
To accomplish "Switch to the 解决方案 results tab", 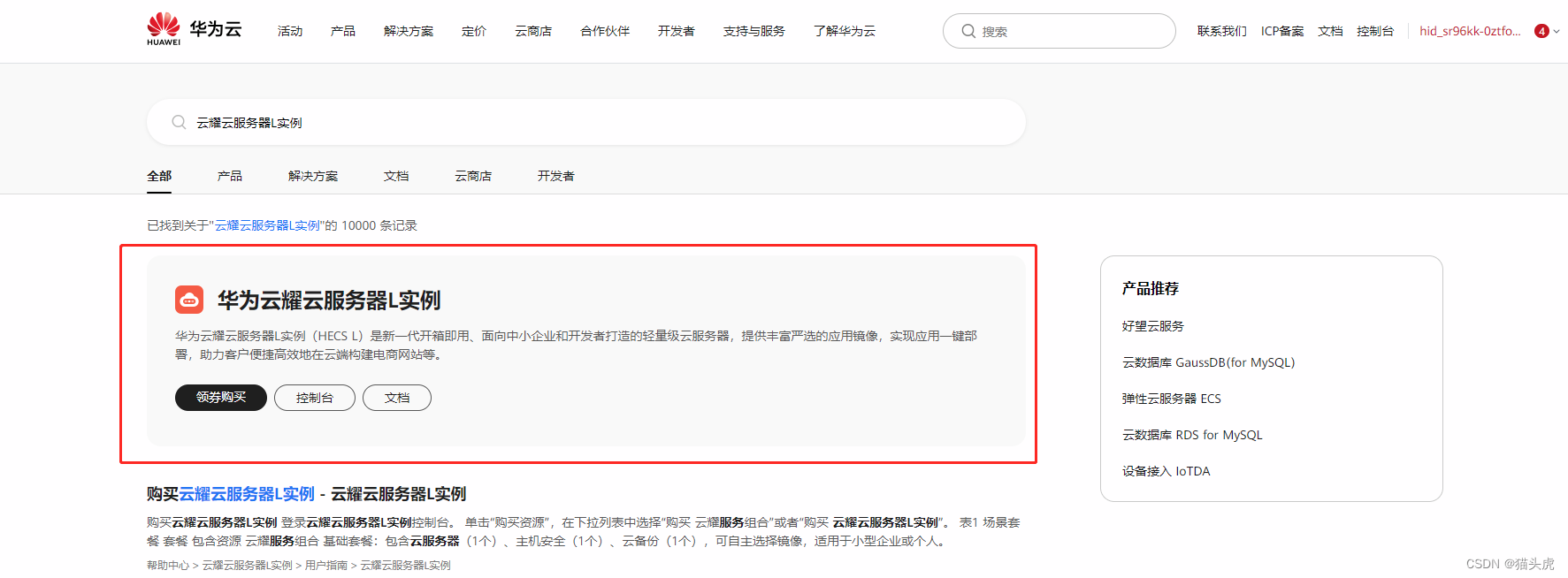I will tap(313, 176).
